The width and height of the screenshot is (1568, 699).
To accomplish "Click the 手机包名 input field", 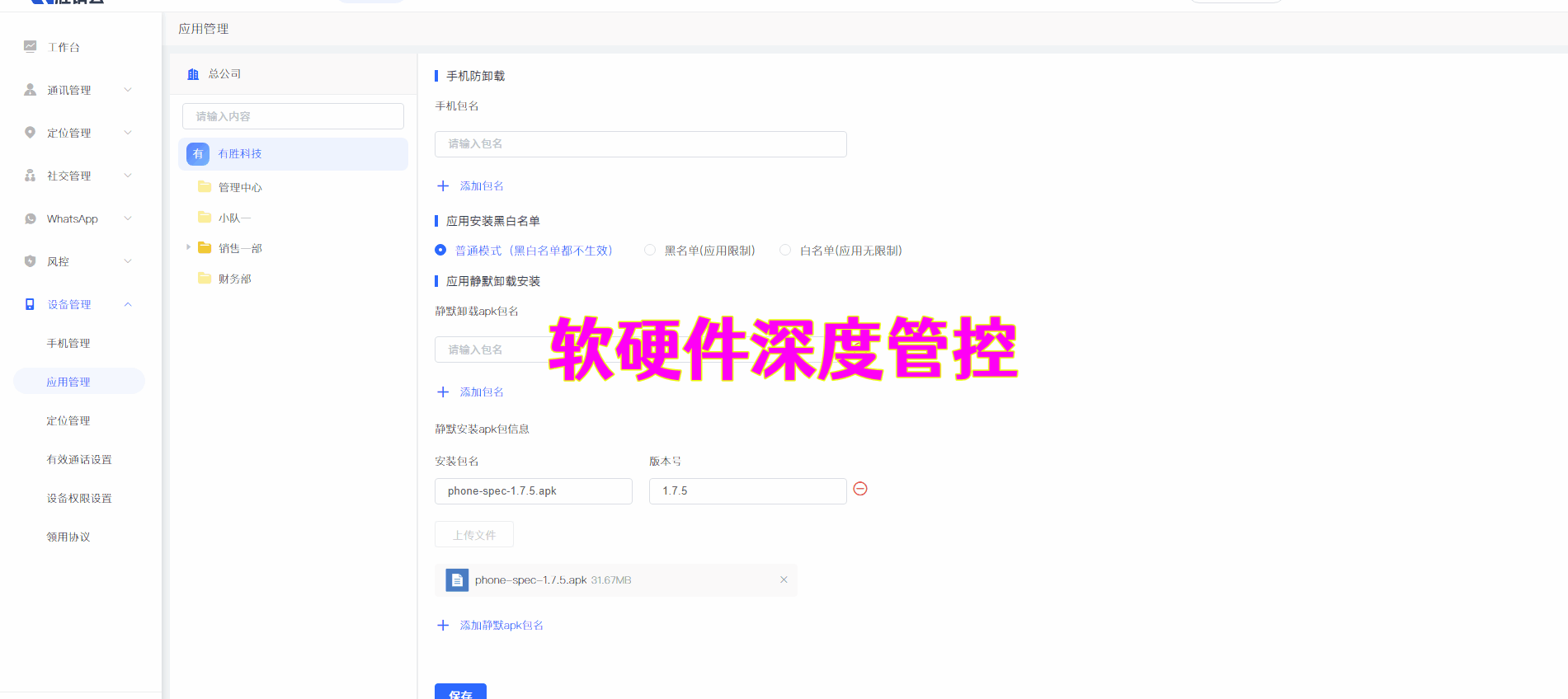I will [640, 144].
